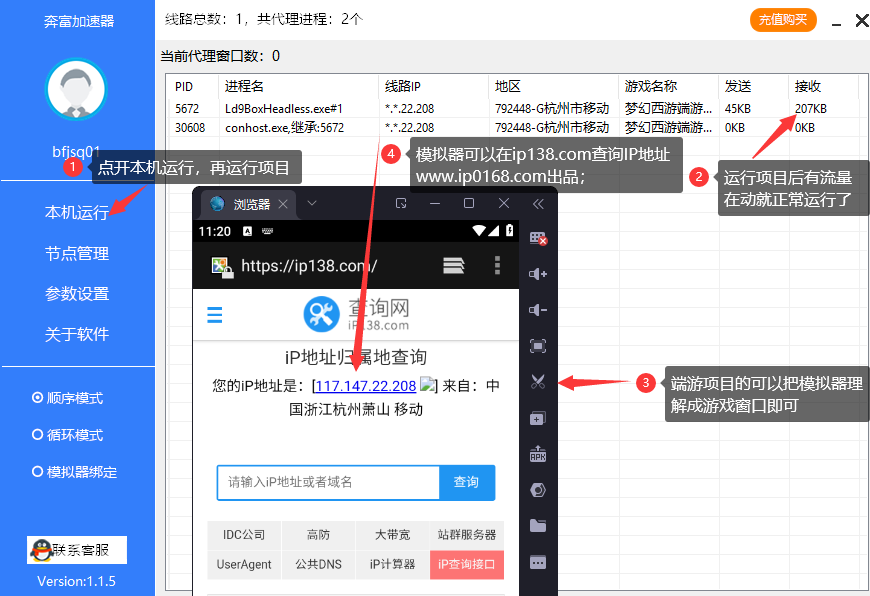Screen dimensions: 870x596
Task: Open the browser three-dot overflow menu
Action: (497, 265)
